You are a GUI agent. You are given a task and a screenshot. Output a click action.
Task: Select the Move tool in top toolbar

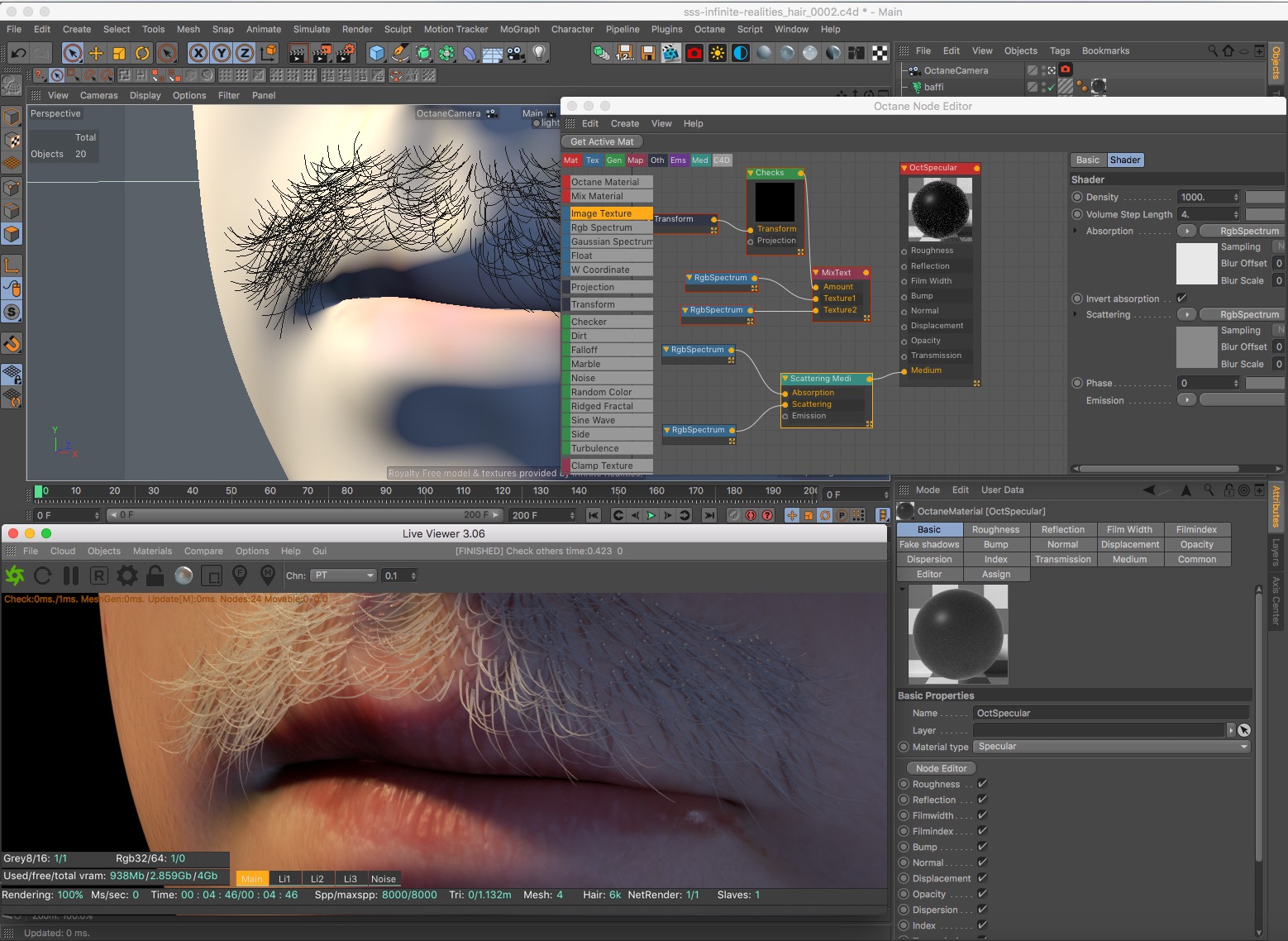click(96, 53)
